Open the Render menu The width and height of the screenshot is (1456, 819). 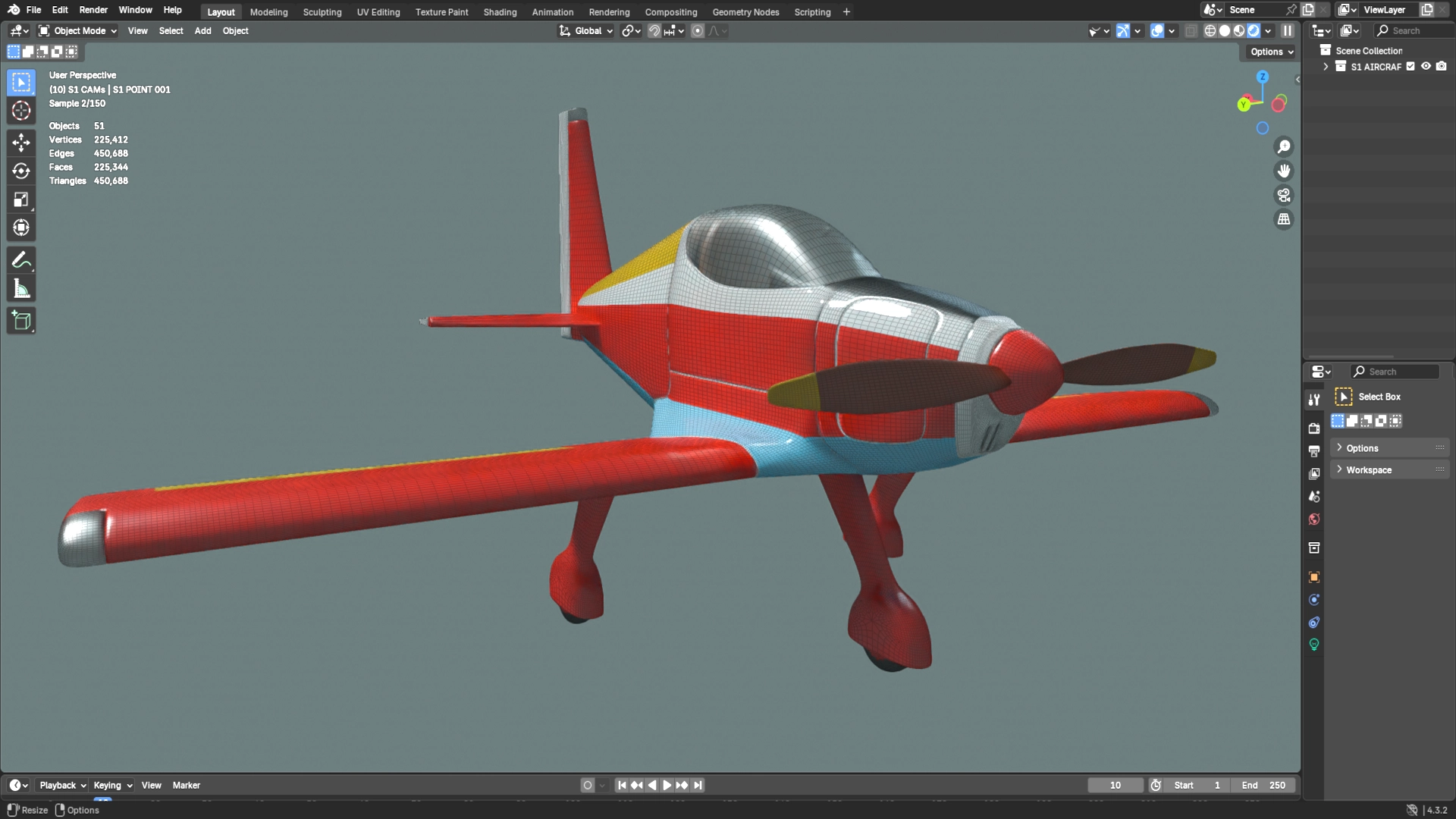point(93,10)
